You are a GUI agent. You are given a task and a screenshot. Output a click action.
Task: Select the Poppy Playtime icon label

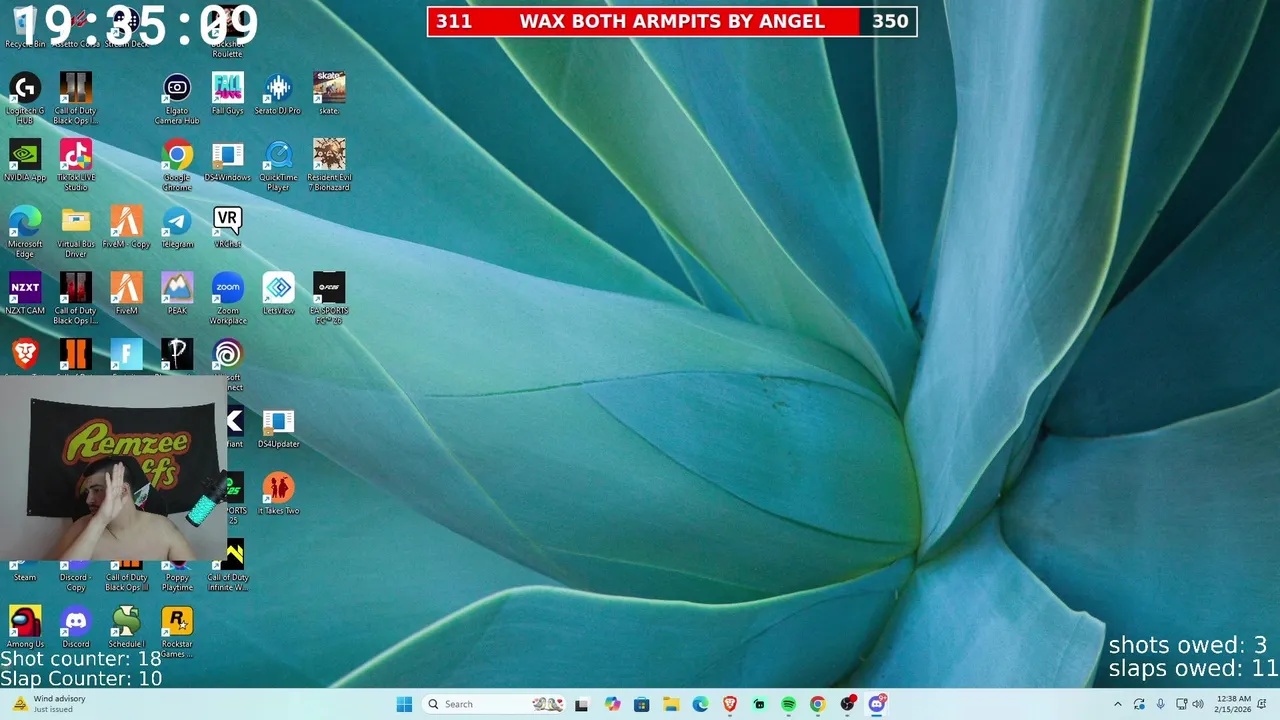pos(177,582)
